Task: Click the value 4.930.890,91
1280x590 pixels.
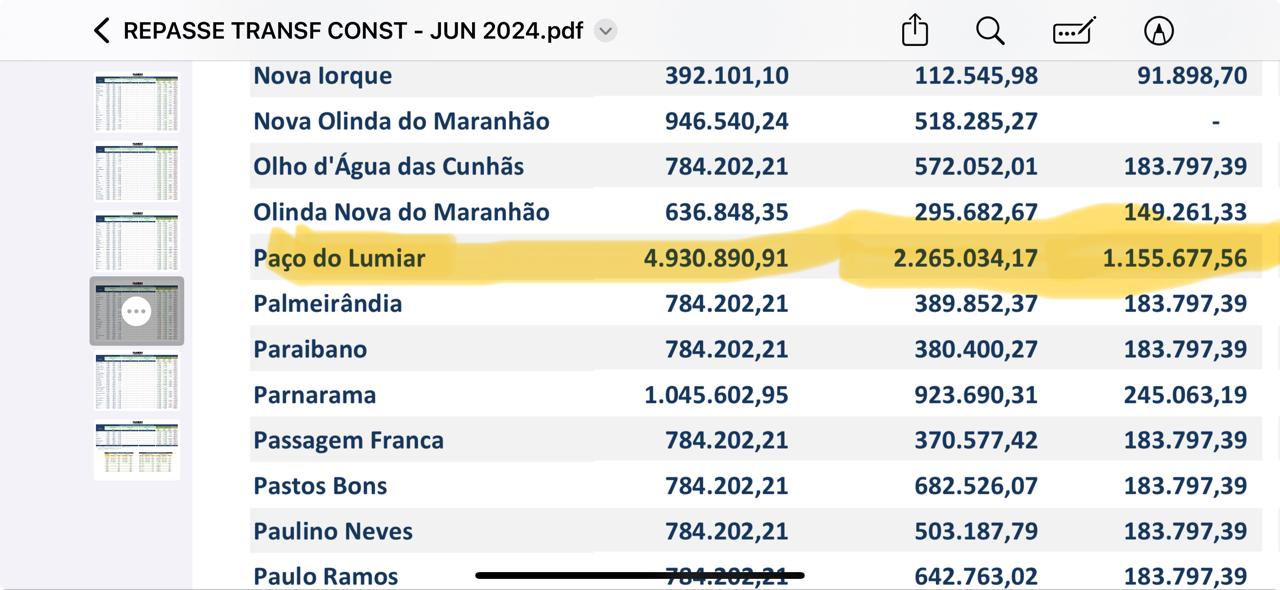Action: tap(716, 258)
